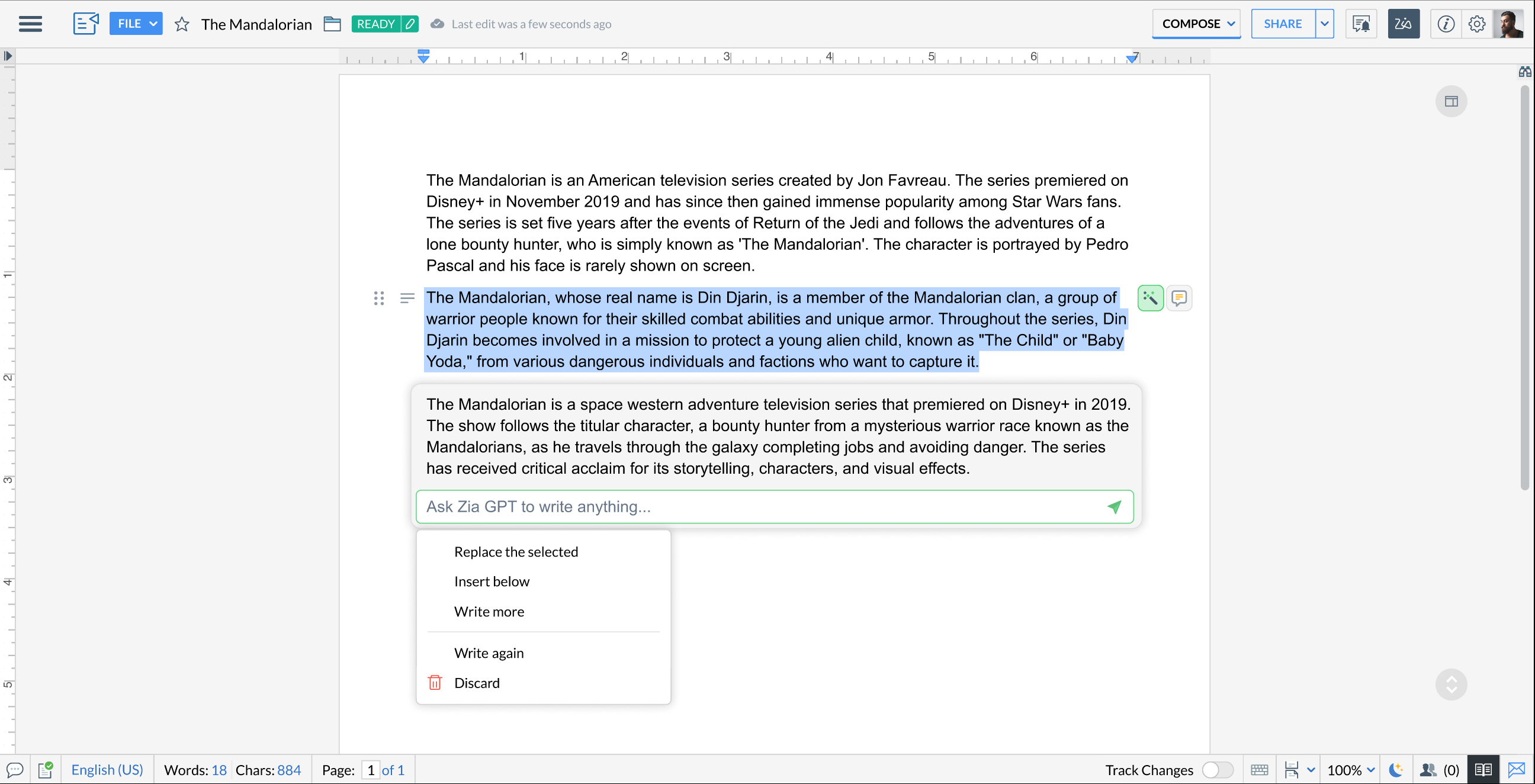
Task: Click the page navigation up-down button
Action: (x=1451, y=685)
